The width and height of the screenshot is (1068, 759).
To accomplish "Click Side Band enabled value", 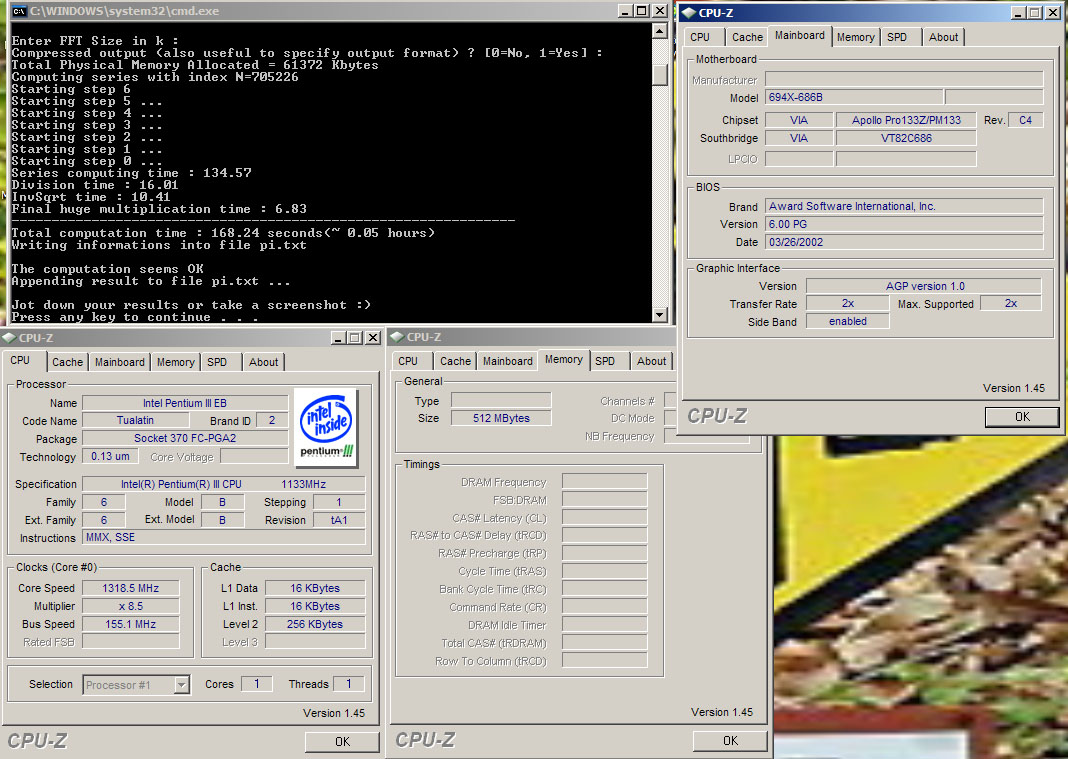I will 847,322.
